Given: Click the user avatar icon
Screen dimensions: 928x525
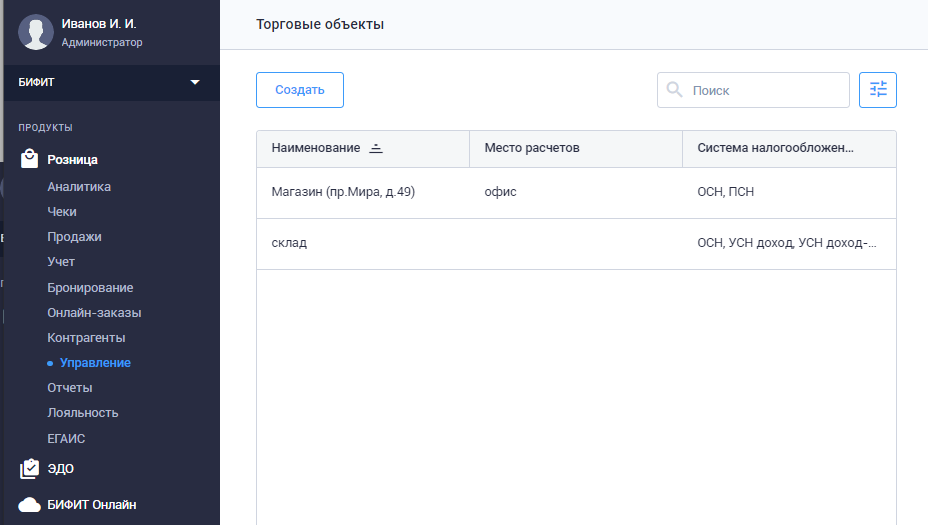Looking at the screenshot, I should [36, 32].
